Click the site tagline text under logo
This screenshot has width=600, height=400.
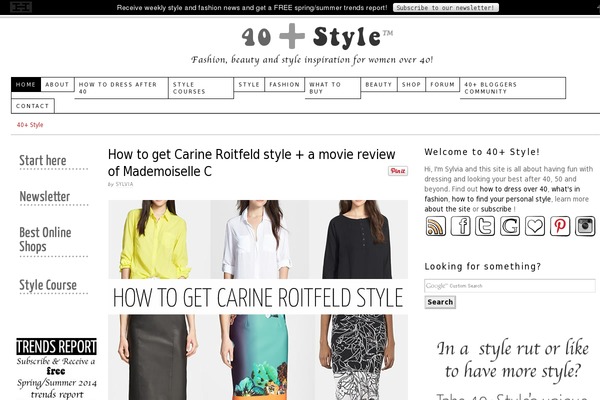[312, 60]
